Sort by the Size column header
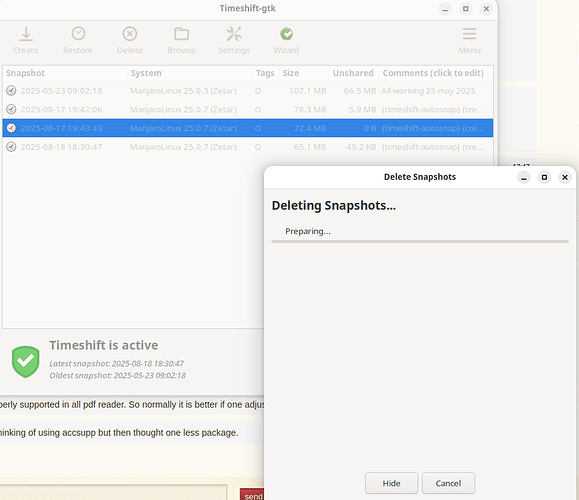This screenshot has width=579, height=500. click(x=304, y=73)
